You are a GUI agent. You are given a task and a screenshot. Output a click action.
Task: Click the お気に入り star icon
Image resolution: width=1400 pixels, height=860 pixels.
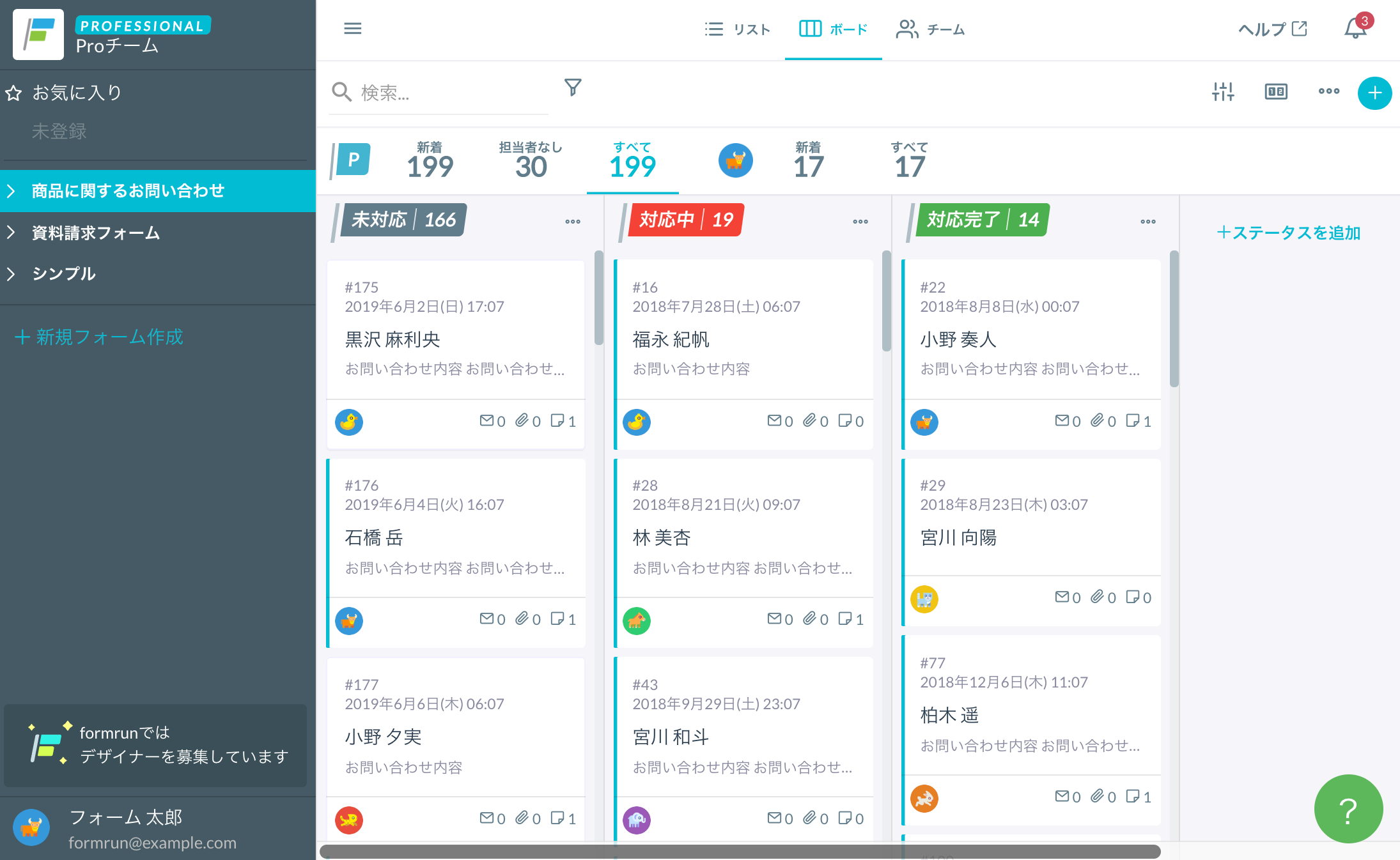pos(13,93)
